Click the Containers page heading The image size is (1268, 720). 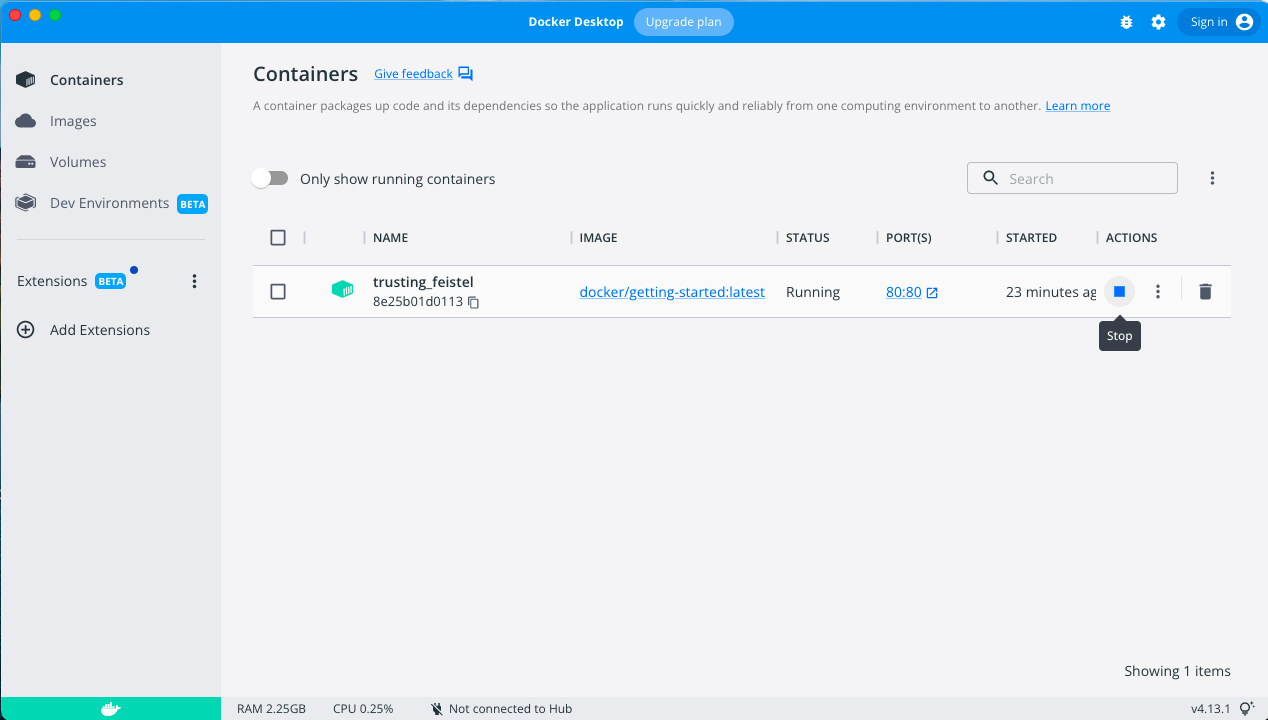point(305,74)
